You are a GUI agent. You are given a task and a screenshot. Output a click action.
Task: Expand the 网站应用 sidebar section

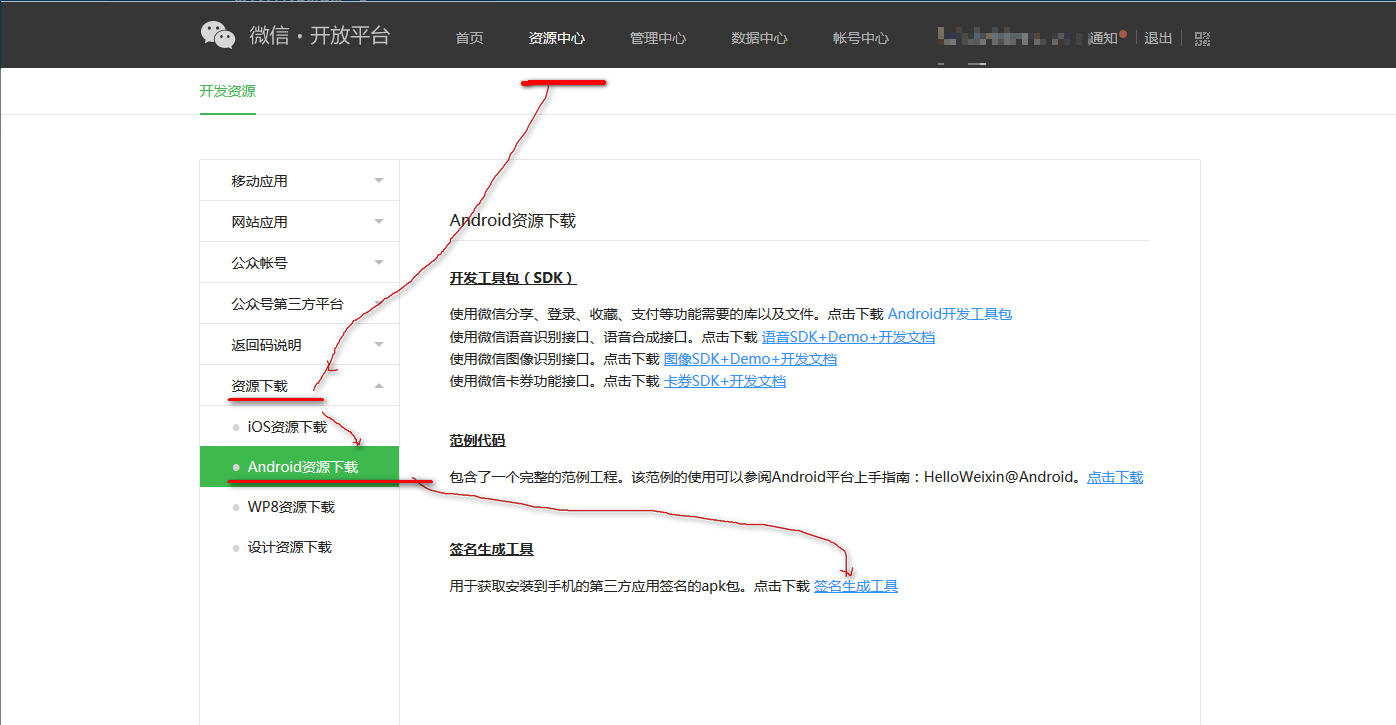[x=299, y=222]
